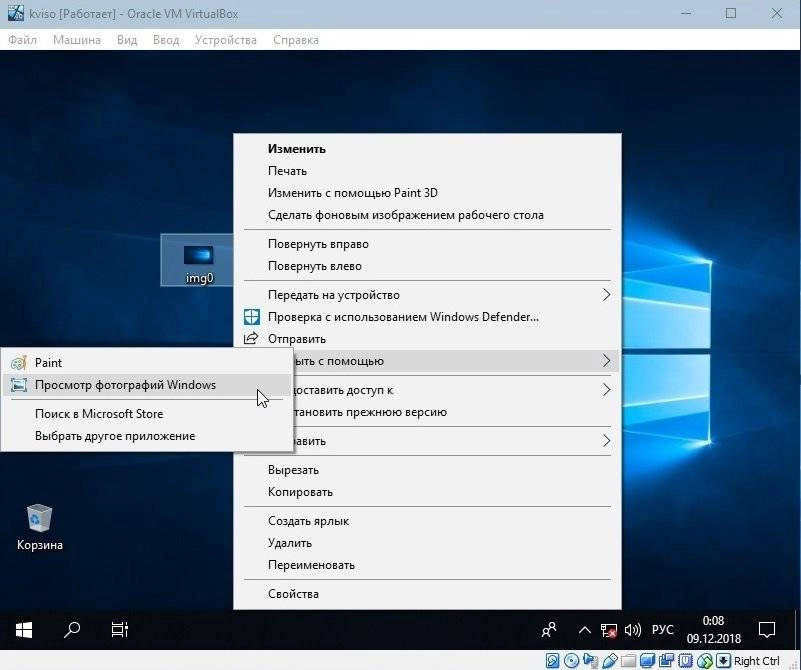Click the shared folders indicator icon
The image size is (801, 670).
628,660
